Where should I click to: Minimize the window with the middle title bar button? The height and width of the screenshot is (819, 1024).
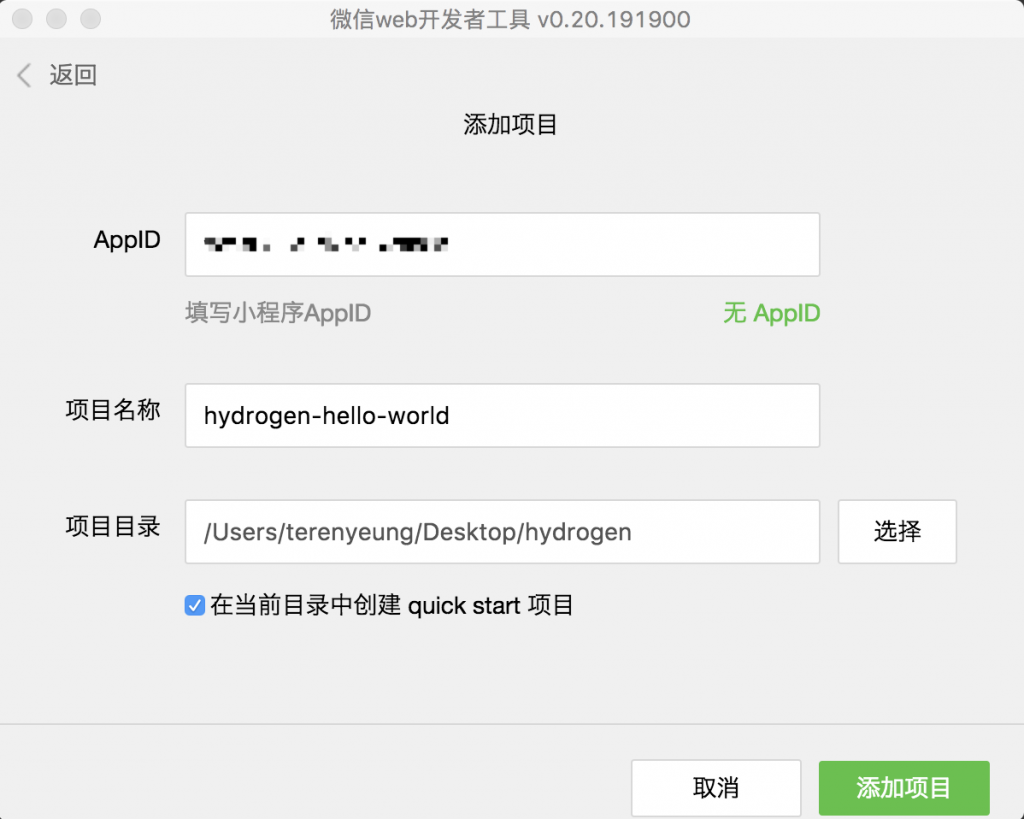click(x=57, y=19)
